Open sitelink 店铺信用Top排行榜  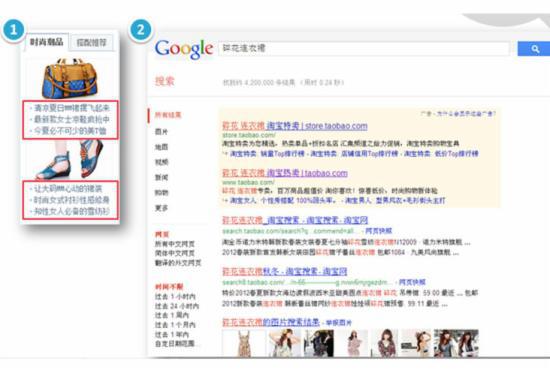click(x=369, y=154)
